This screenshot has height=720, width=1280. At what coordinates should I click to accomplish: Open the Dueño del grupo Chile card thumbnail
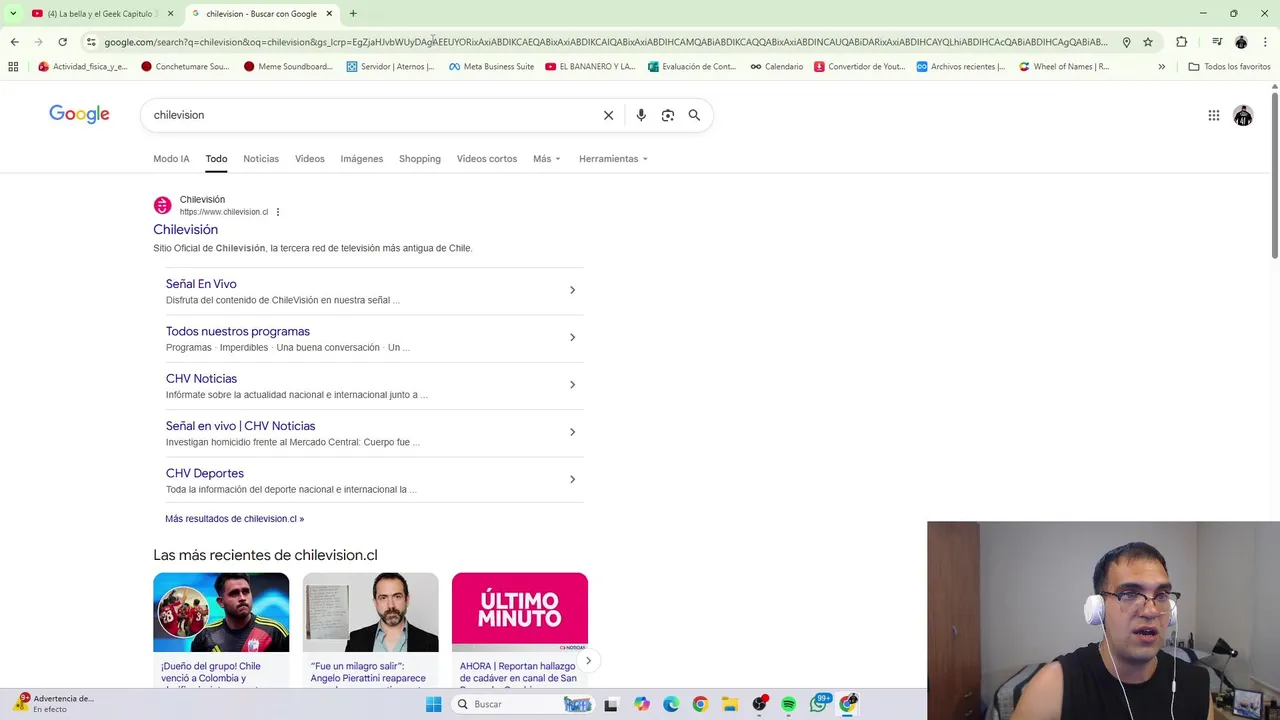(x=221, y=612)
